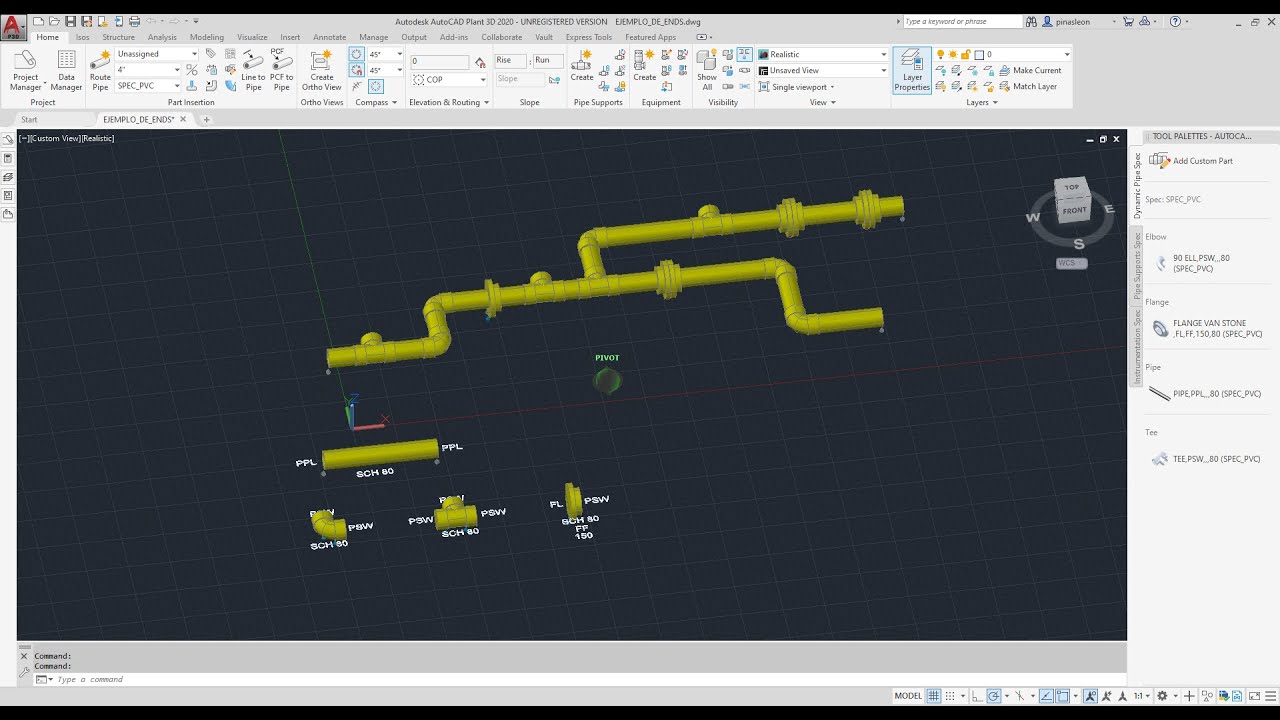This screenshot has height=720, width=1280.
Task: Toggle ortho mode in status bar
Action: [977, 696]
